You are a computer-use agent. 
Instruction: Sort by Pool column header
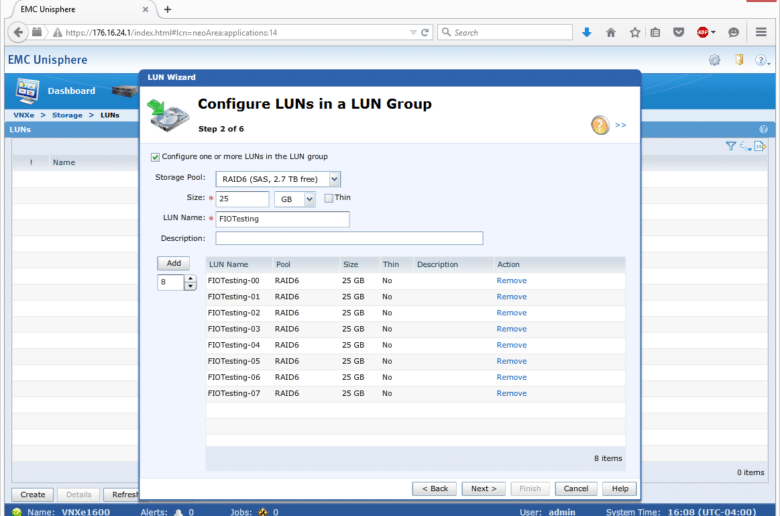pyautogui.click(x=305, y=265)
